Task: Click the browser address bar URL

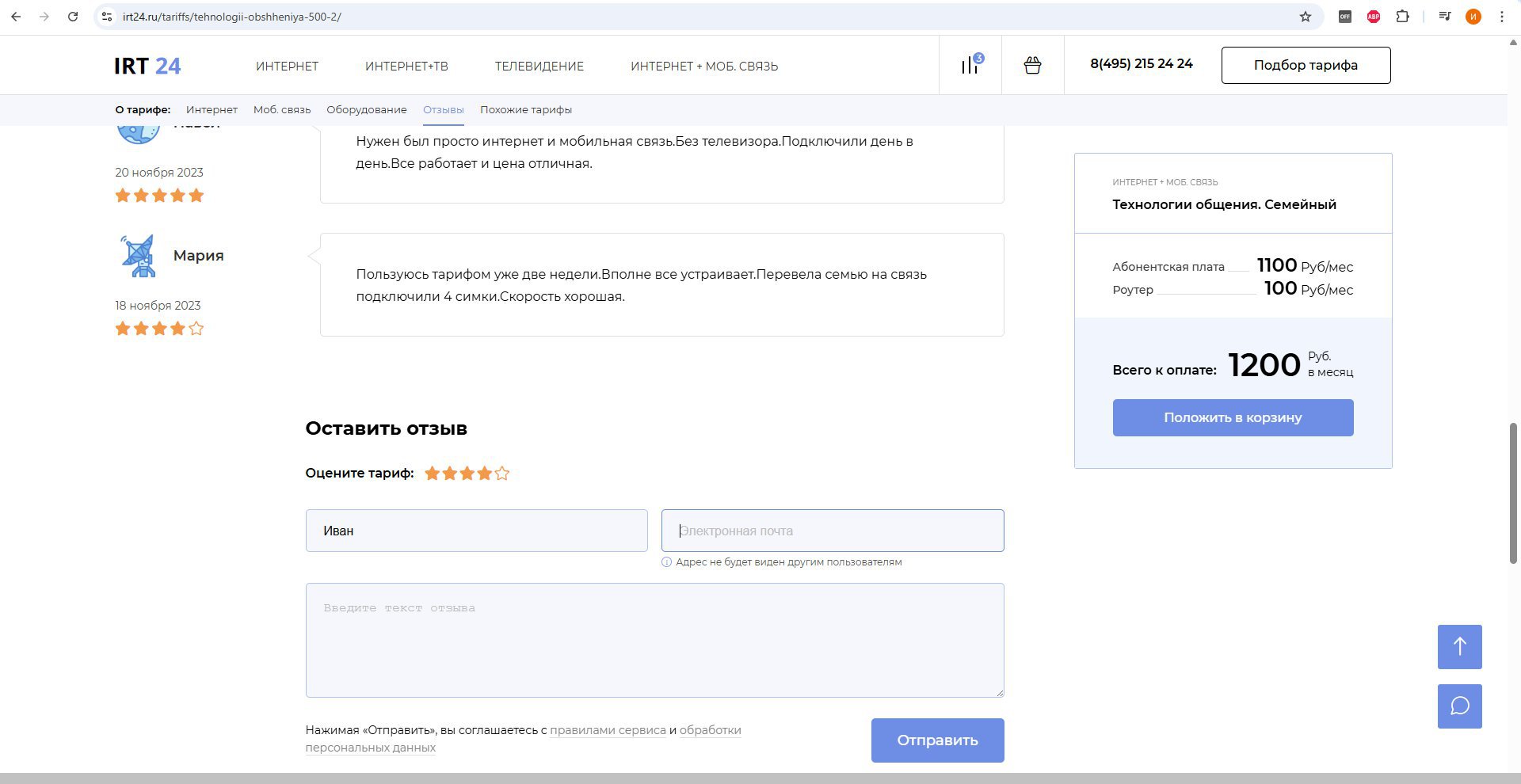Action: pyautogui.click(x=232, y=17)
